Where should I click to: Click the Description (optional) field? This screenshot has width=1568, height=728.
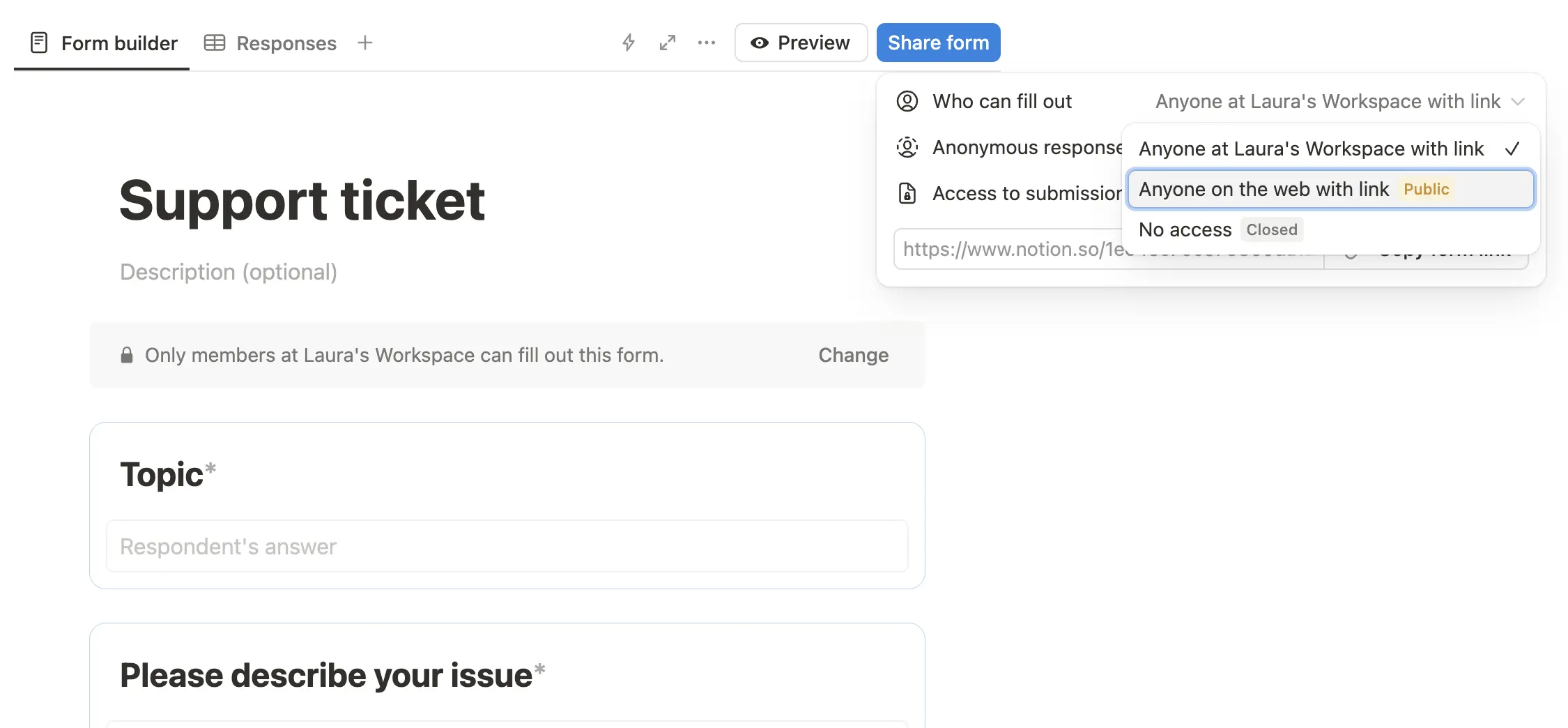tap(229, 272)
